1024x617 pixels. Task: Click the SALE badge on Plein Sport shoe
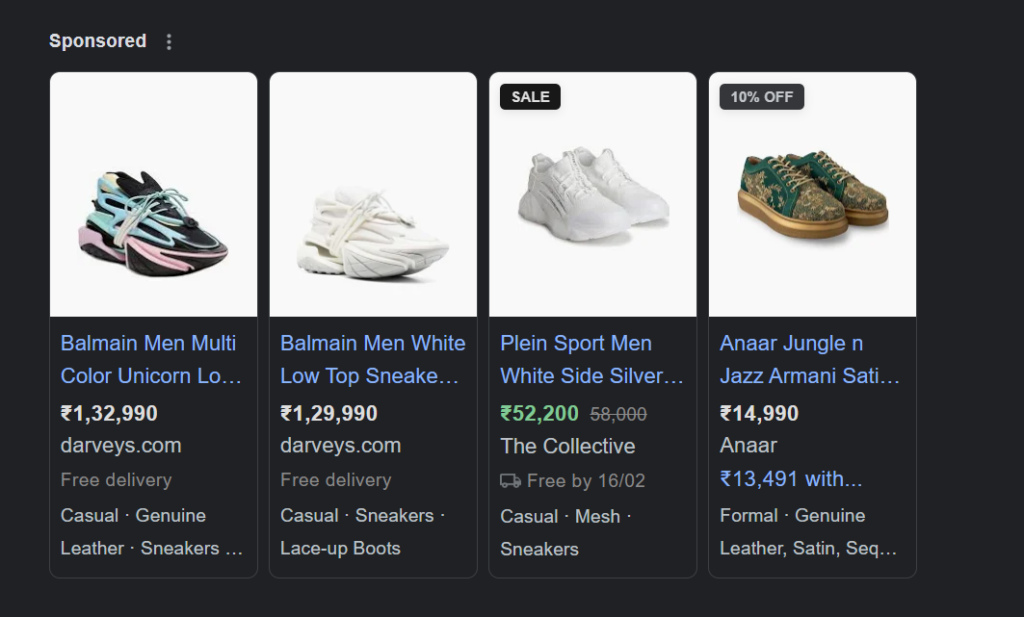point(530,97)
